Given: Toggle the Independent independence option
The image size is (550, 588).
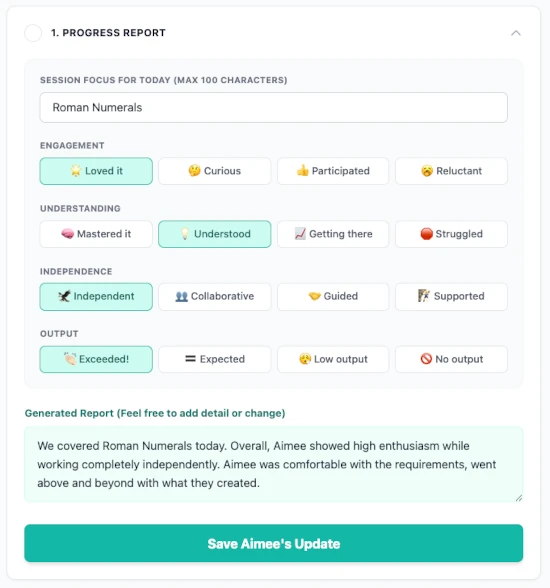Looking at the screenshot, I should click(x=96, y=297).
